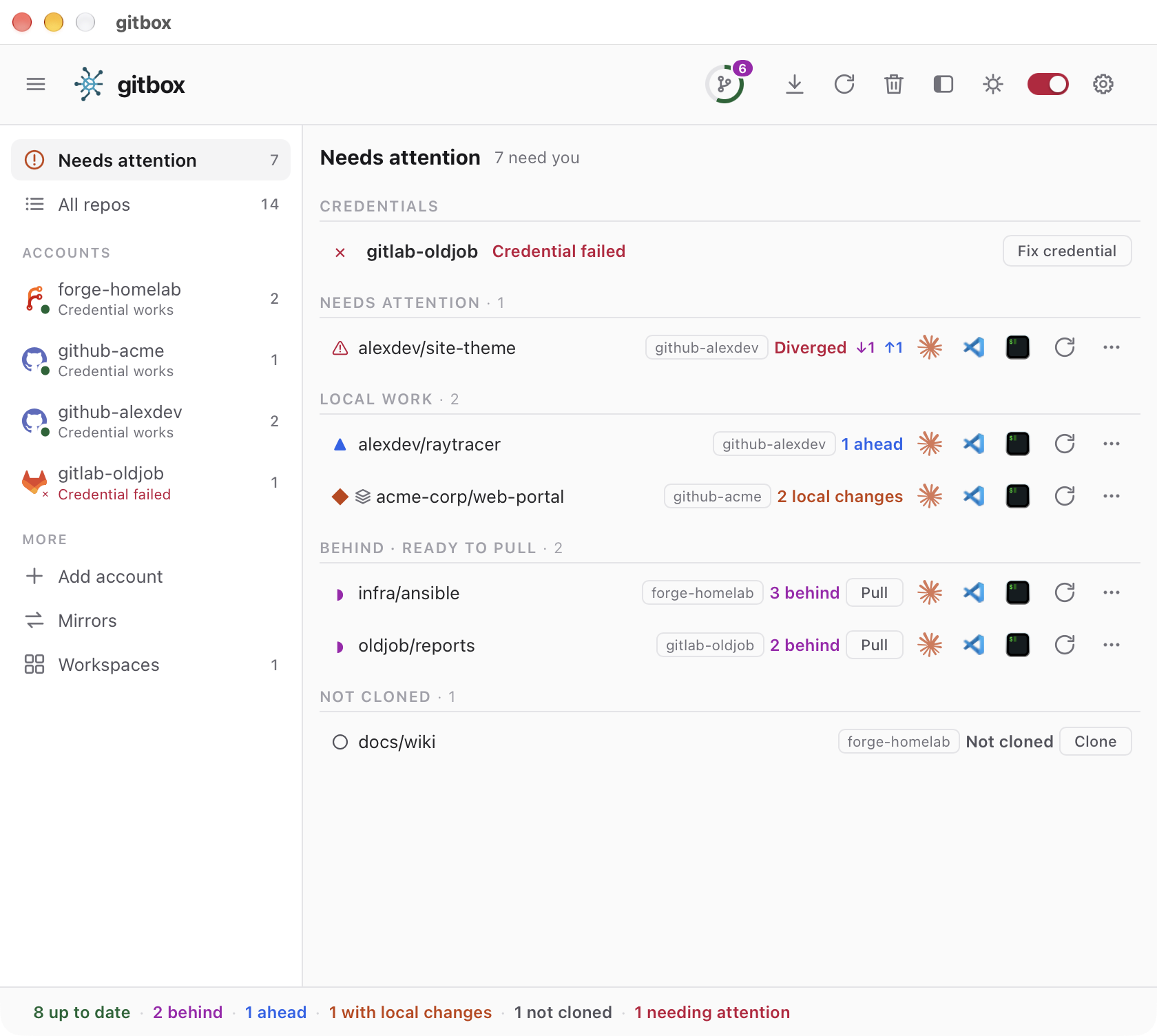The width and height of the screenshot is (1157, 1036).
Task: Open alexdev/site-theme in the AI assistant (starburst icon)
Action: pos(930,347)
